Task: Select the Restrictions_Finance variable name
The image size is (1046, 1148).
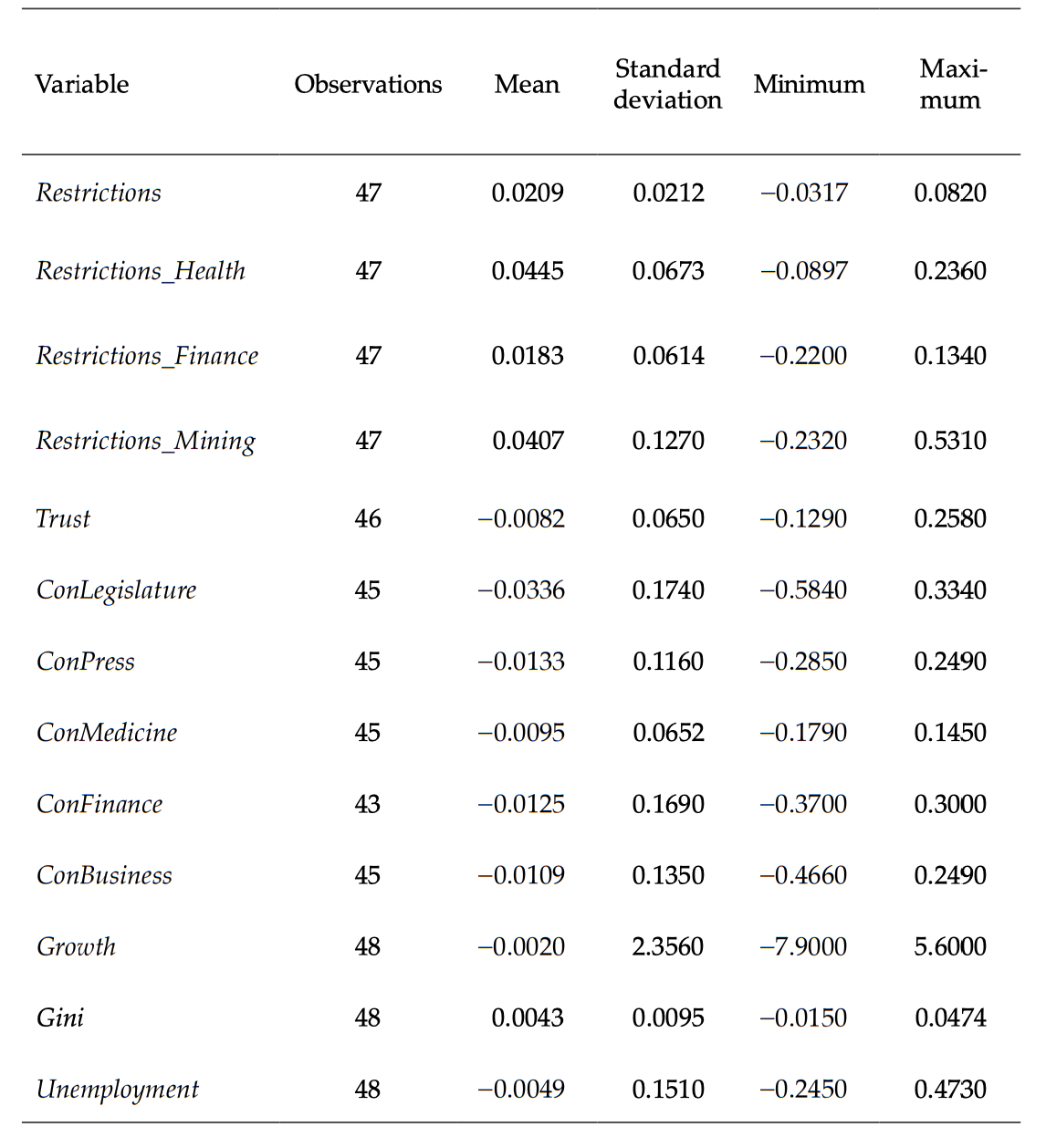Action: tap(147, 356)
